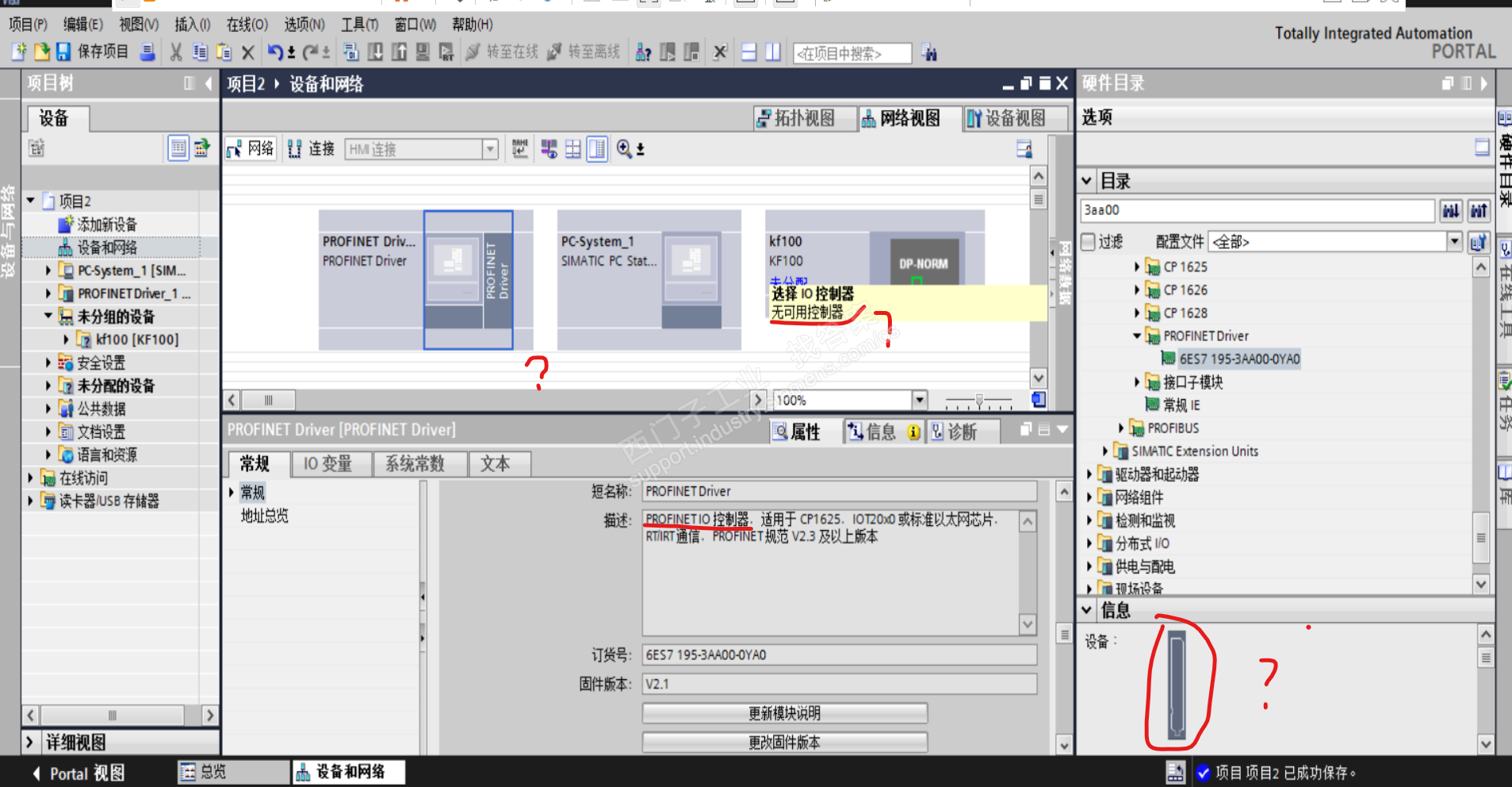This screenshot has width=1512, height=787.
Task: Select the PROFINET Driver device block
Action: [468, 280]
